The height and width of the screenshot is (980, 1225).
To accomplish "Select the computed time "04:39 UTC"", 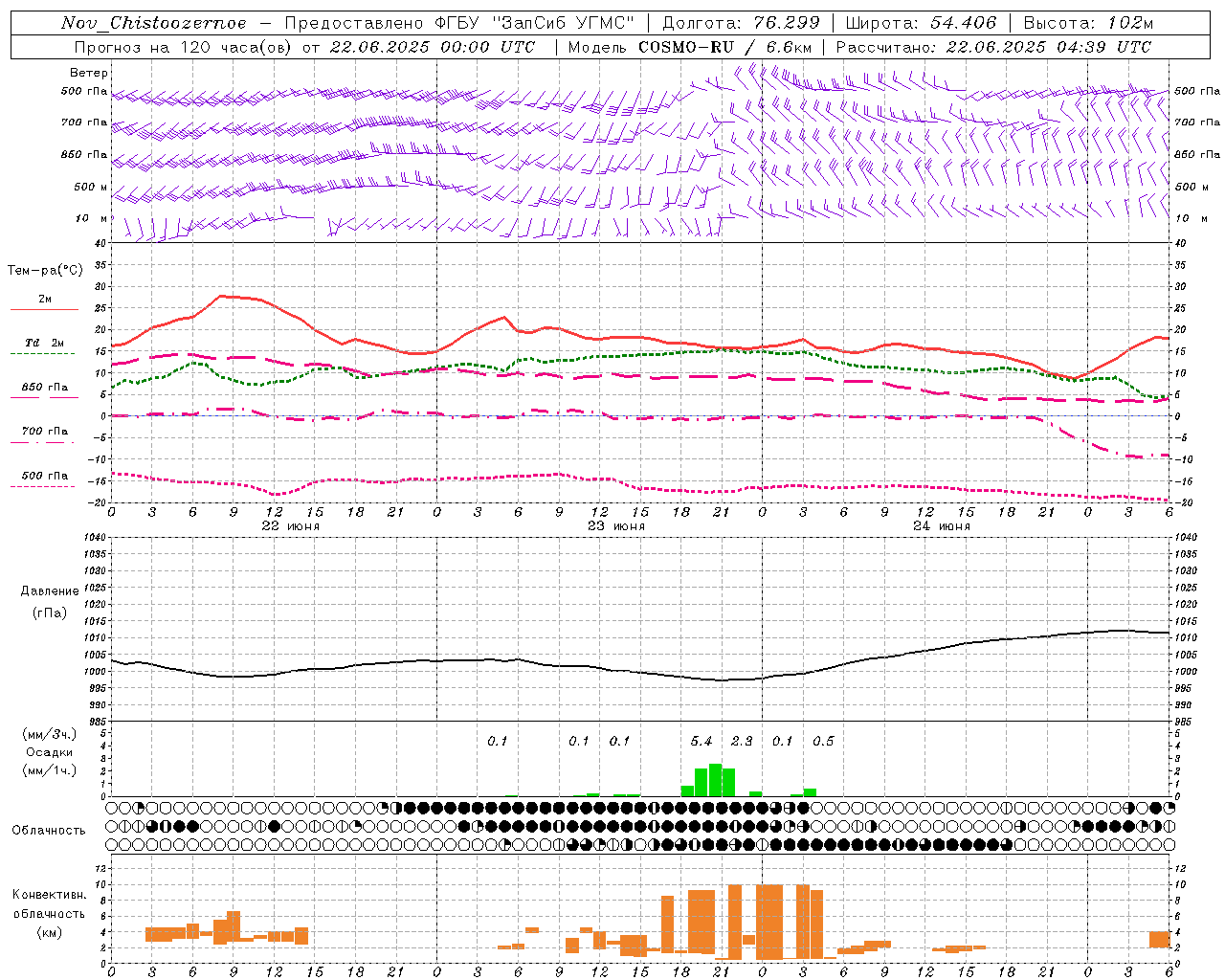I will pos(1102,47).
